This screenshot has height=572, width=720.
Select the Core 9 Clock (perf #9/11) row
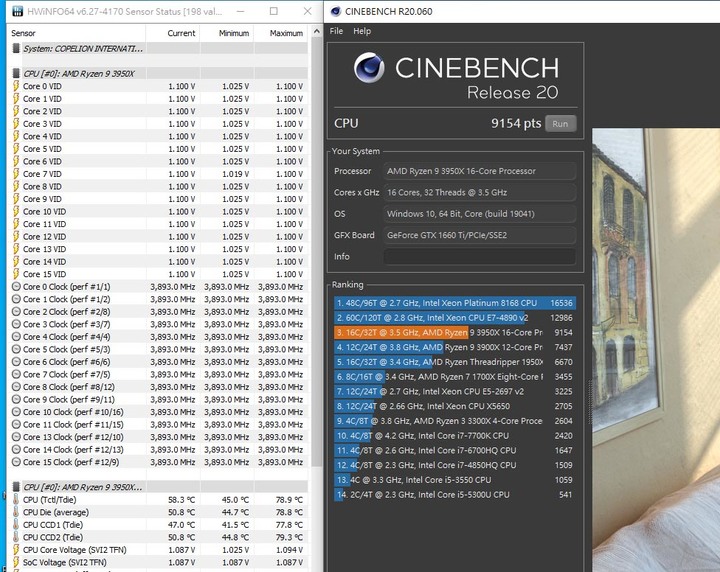pyautogui.click(x=159, y=399)
